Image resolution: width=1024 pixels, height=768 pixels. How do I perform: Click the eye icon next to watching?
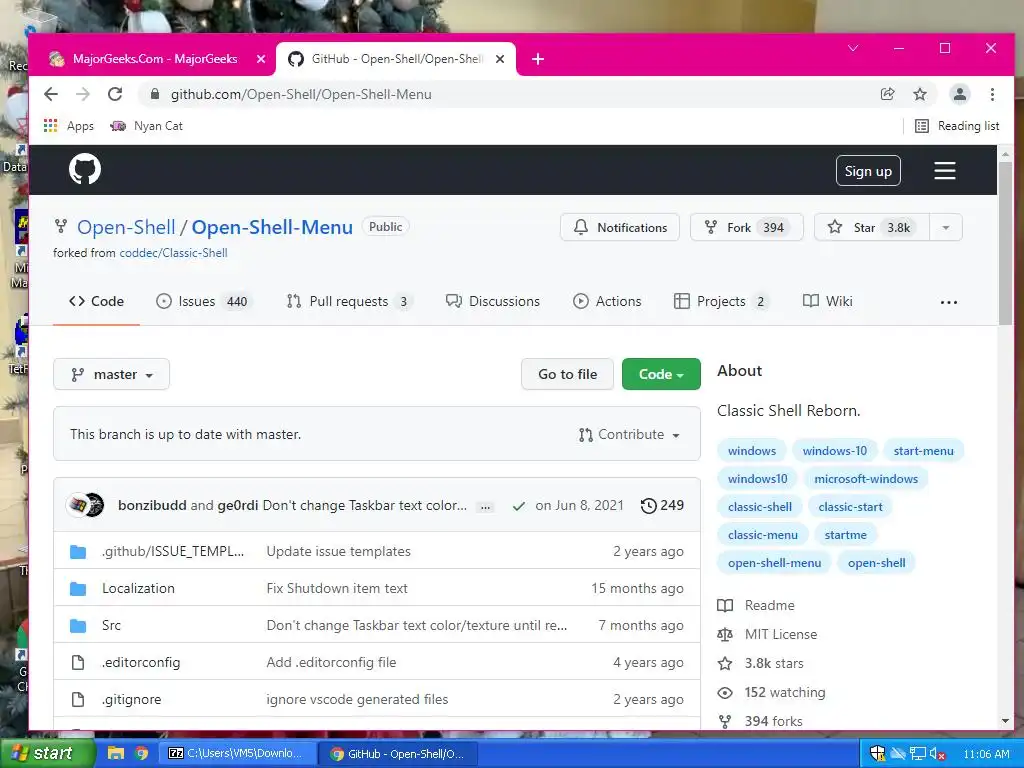coord(725,692)
